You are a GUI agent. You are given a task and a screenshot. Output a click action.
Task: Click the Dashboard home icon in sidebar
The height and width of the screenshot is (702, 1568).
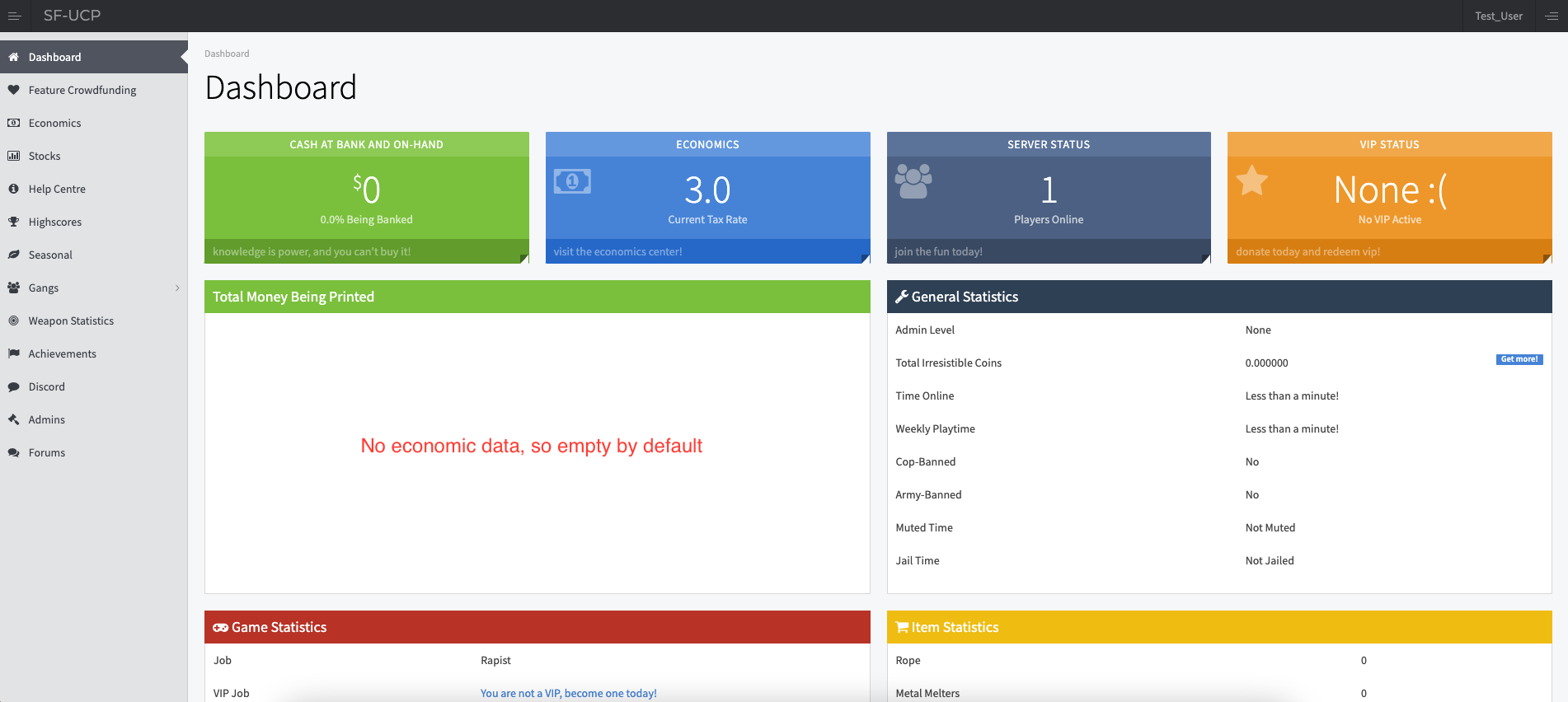(x=13, y=57)
